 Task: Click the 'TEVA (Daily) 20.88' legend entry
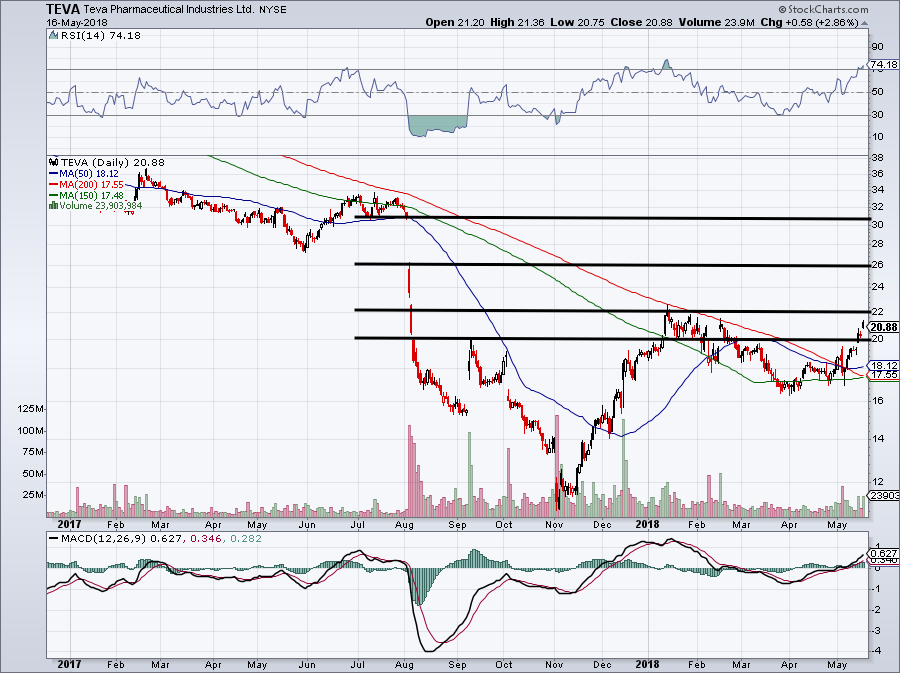(x=112, y=162)
